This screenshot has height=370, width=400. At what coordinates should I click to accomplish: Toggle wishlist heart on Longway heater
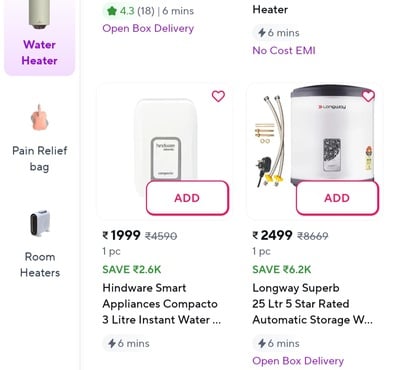point(368,96)
